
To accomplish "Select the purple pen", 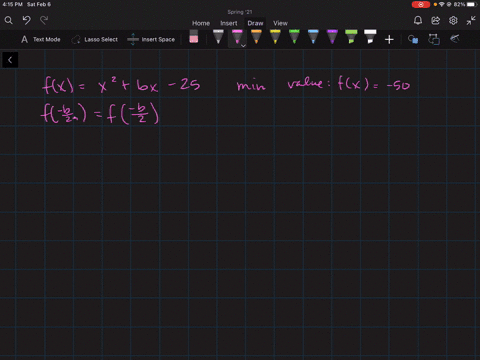I will click(332, 37).
